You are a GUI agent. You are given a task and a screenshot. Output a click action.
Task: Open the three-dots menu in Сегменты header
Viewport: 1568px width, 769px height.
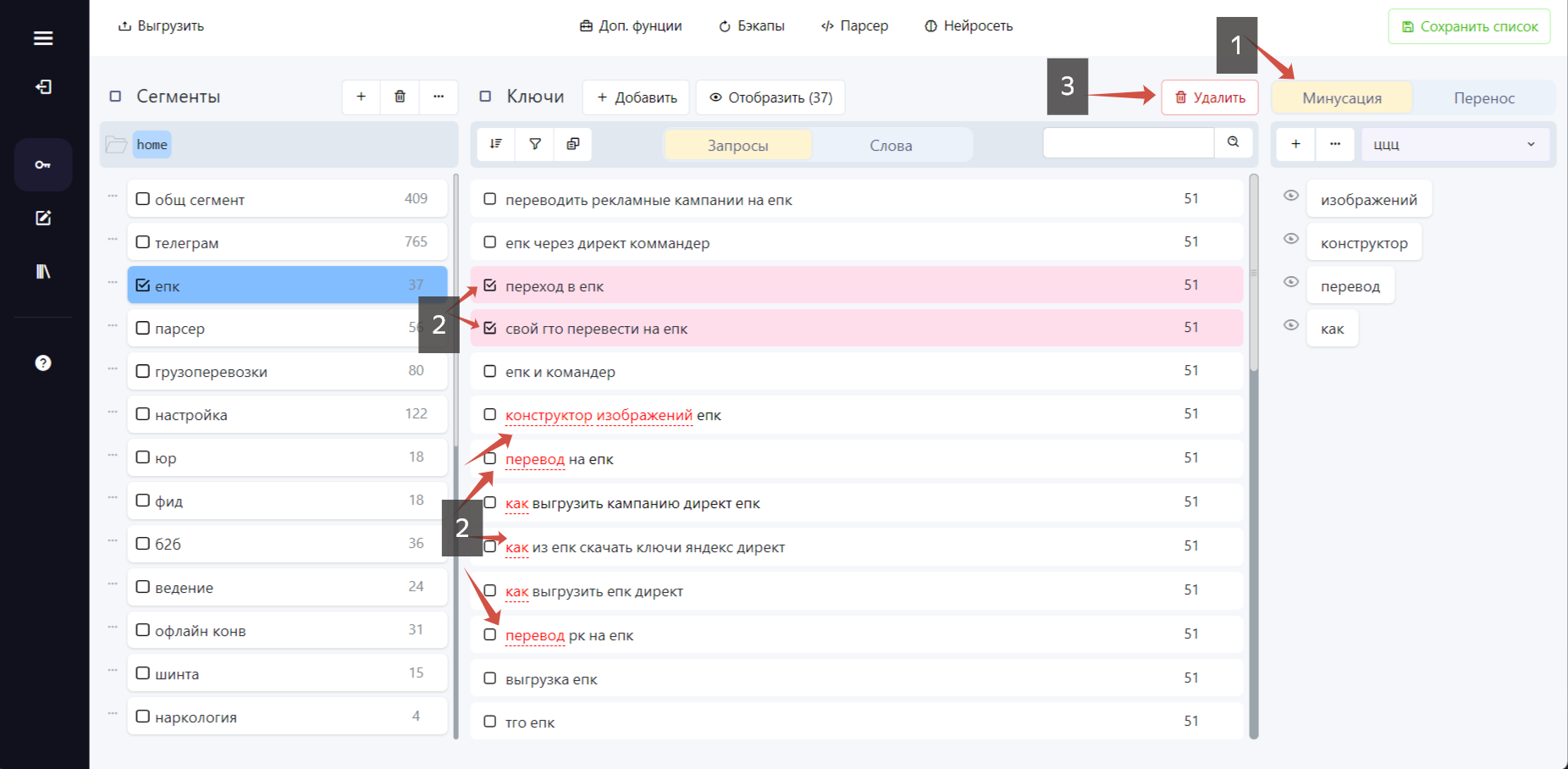point(439,97)
